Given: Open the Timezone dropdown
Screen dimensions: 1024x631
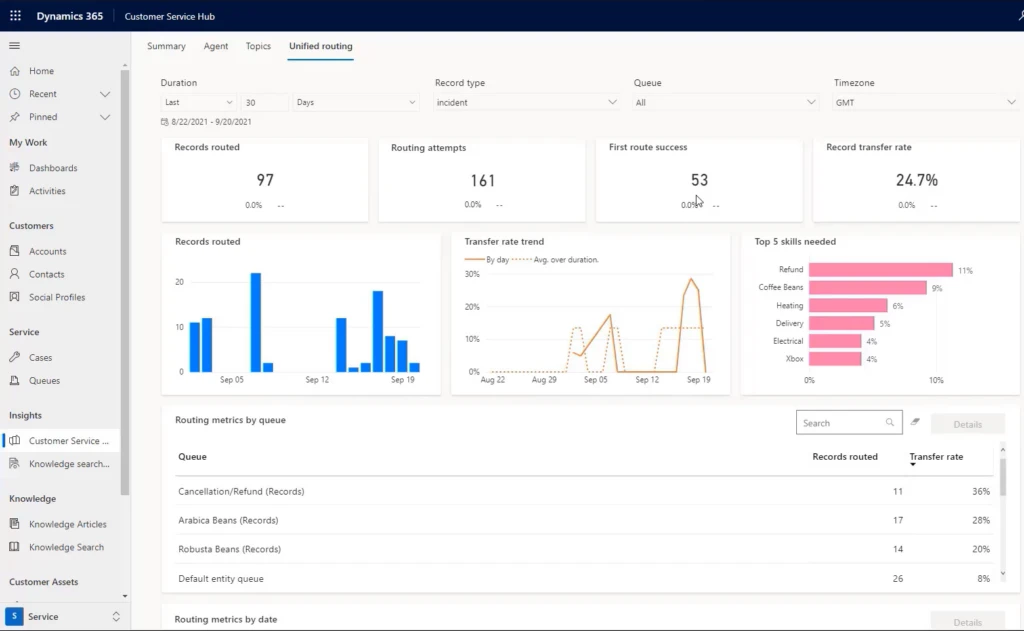Looking at the screenshot, I should point(925,102).
